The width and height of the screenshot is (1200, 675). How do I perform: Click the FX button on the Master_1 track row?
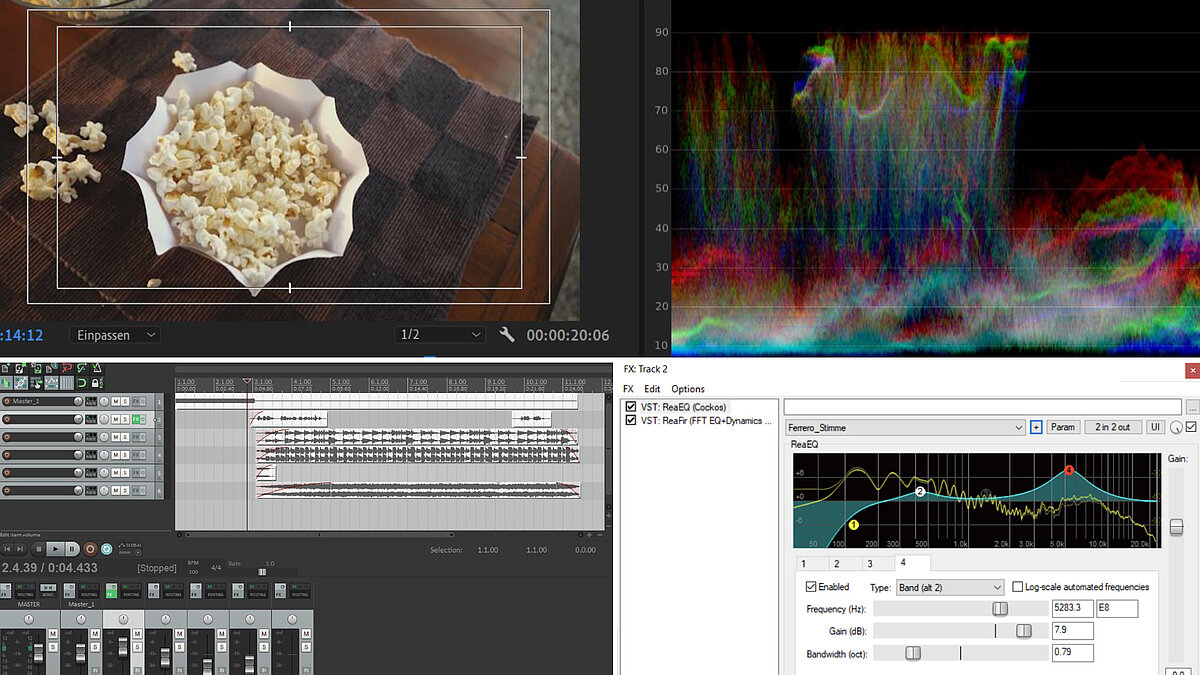click(138, 401)
